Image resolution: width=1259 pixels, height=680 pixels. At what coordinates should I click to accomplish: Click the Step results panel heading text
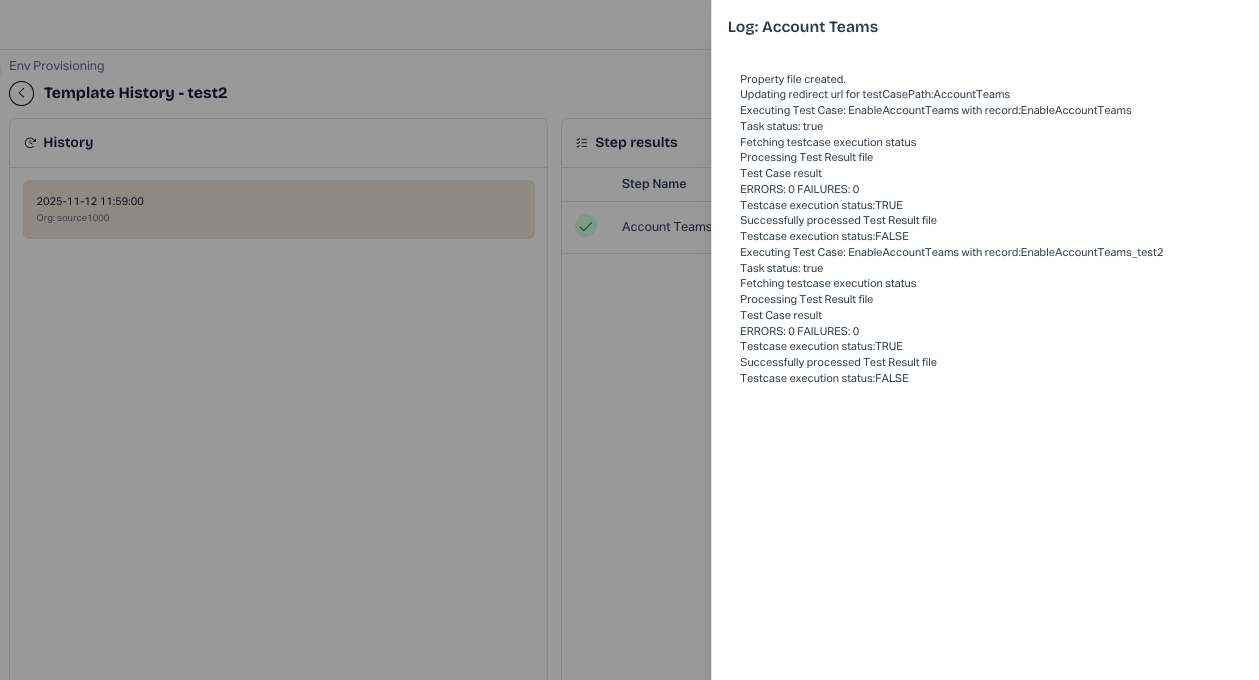tap(636, 143)
